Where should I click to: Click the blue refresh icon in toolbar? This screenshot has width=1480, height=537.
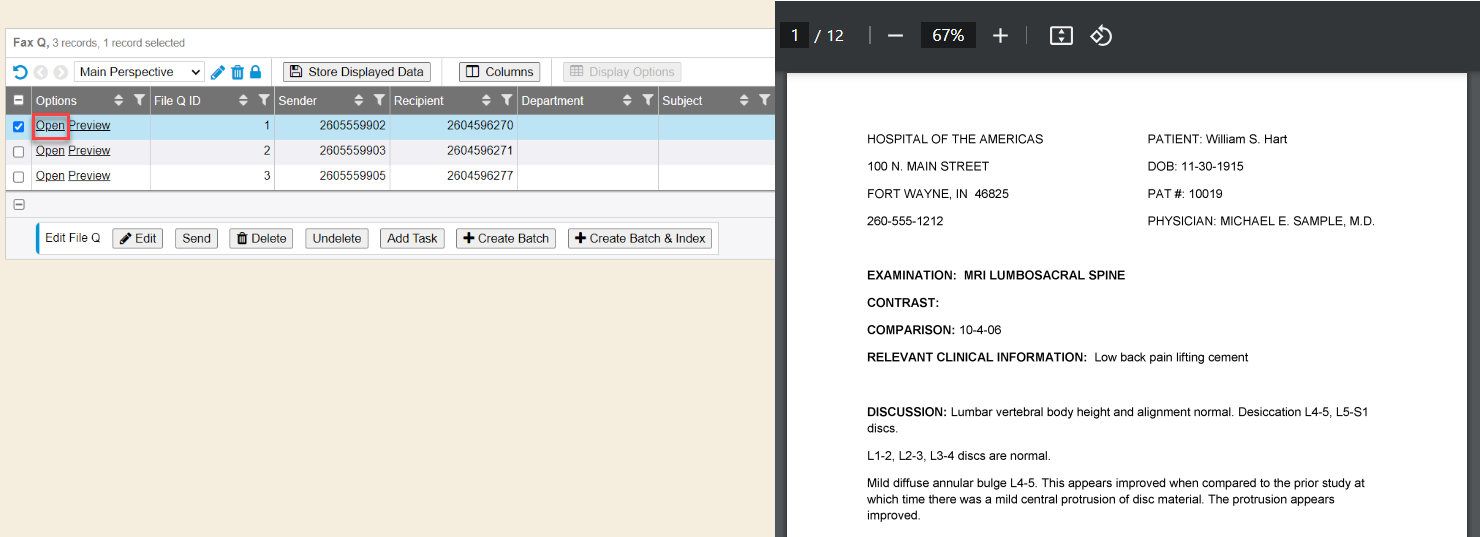20,72
